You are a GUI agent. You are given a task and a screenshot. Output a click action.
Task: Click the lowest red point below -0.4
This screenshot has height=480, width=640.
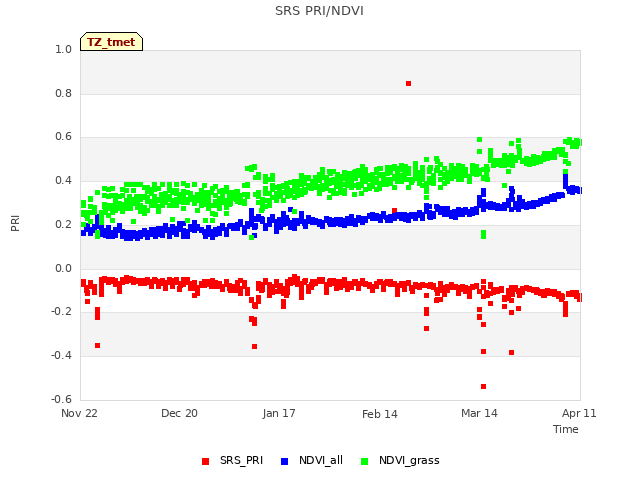[483, 387]
